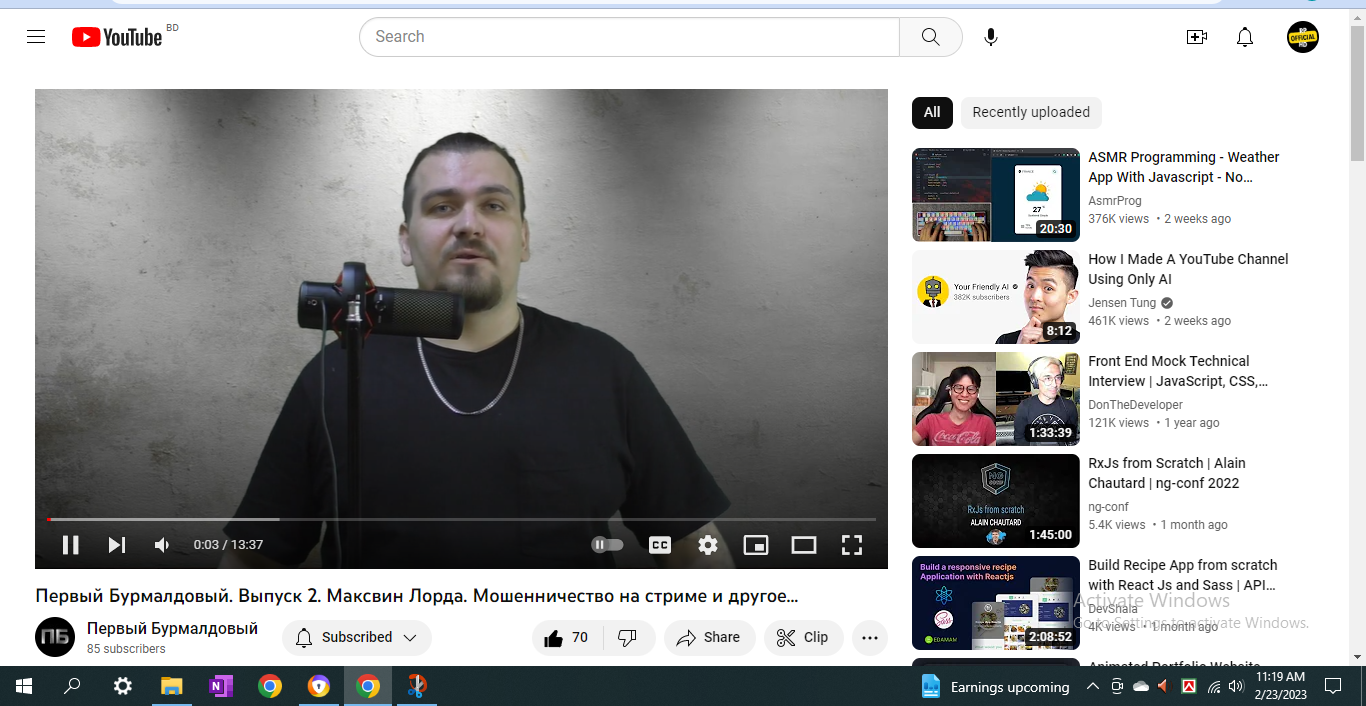Open File Explorer from the taskbar
Viewport: 1366px width, 706px height.
[x=172, y=687]
